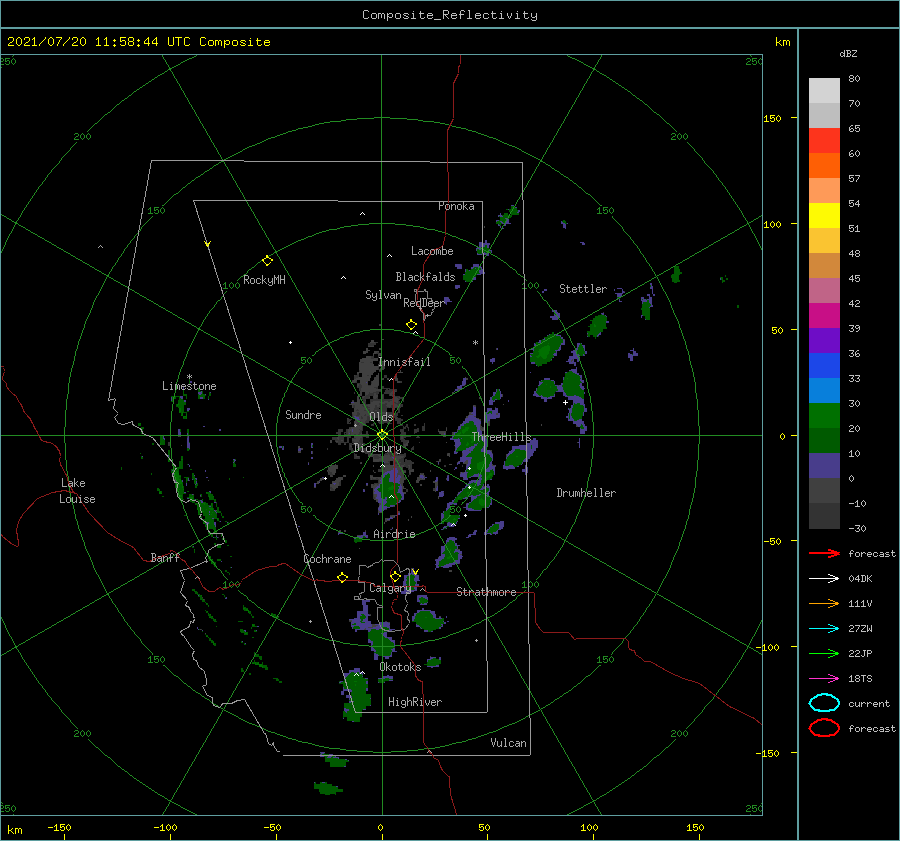The height and width of the screenshot is (841, 900).
Task: Click the red forecast arrow in the legend
Action: (x=824, y=553)
